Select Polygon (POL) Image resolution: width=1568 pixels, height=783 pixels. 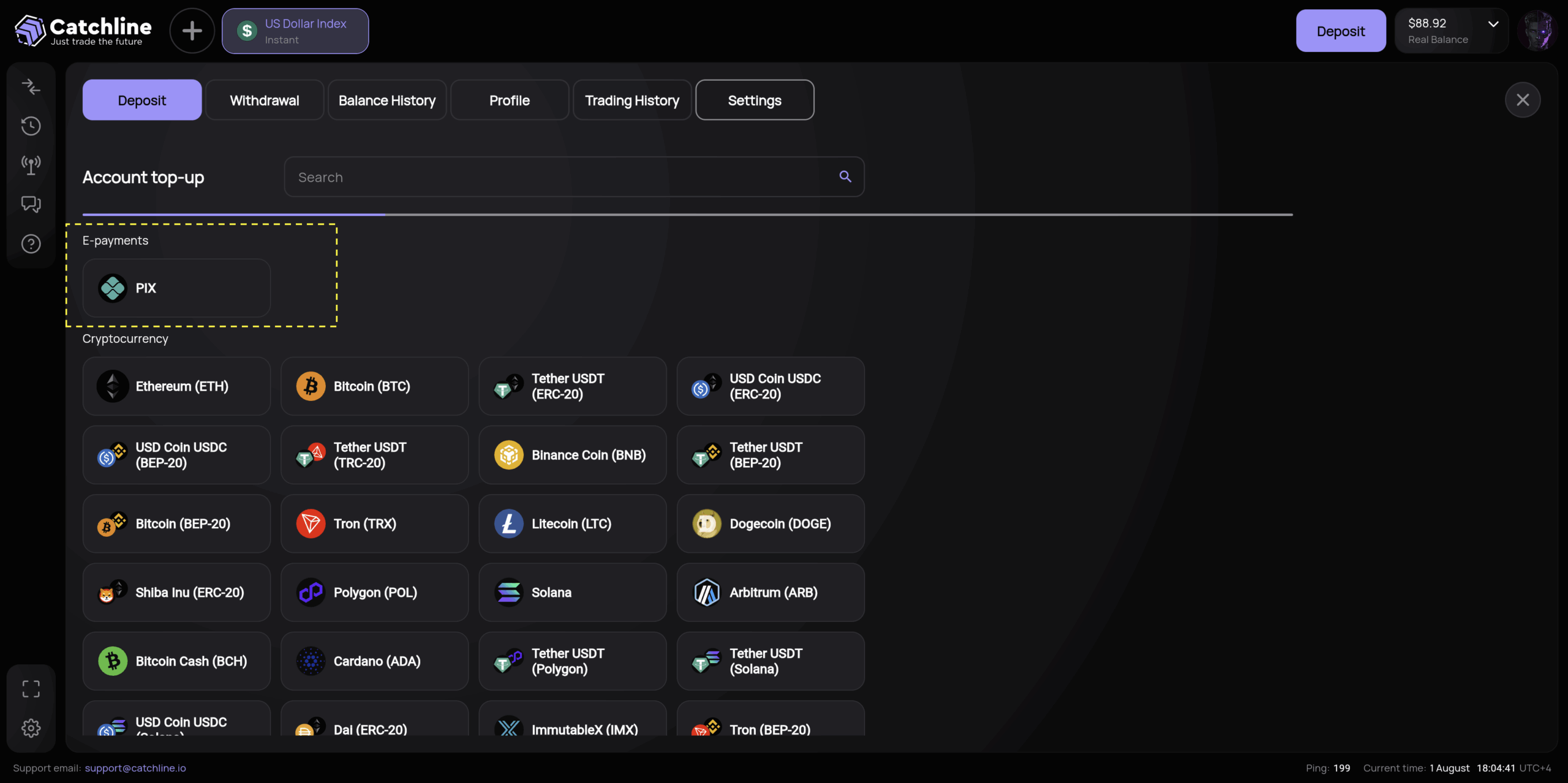click(x=374, y=593)
